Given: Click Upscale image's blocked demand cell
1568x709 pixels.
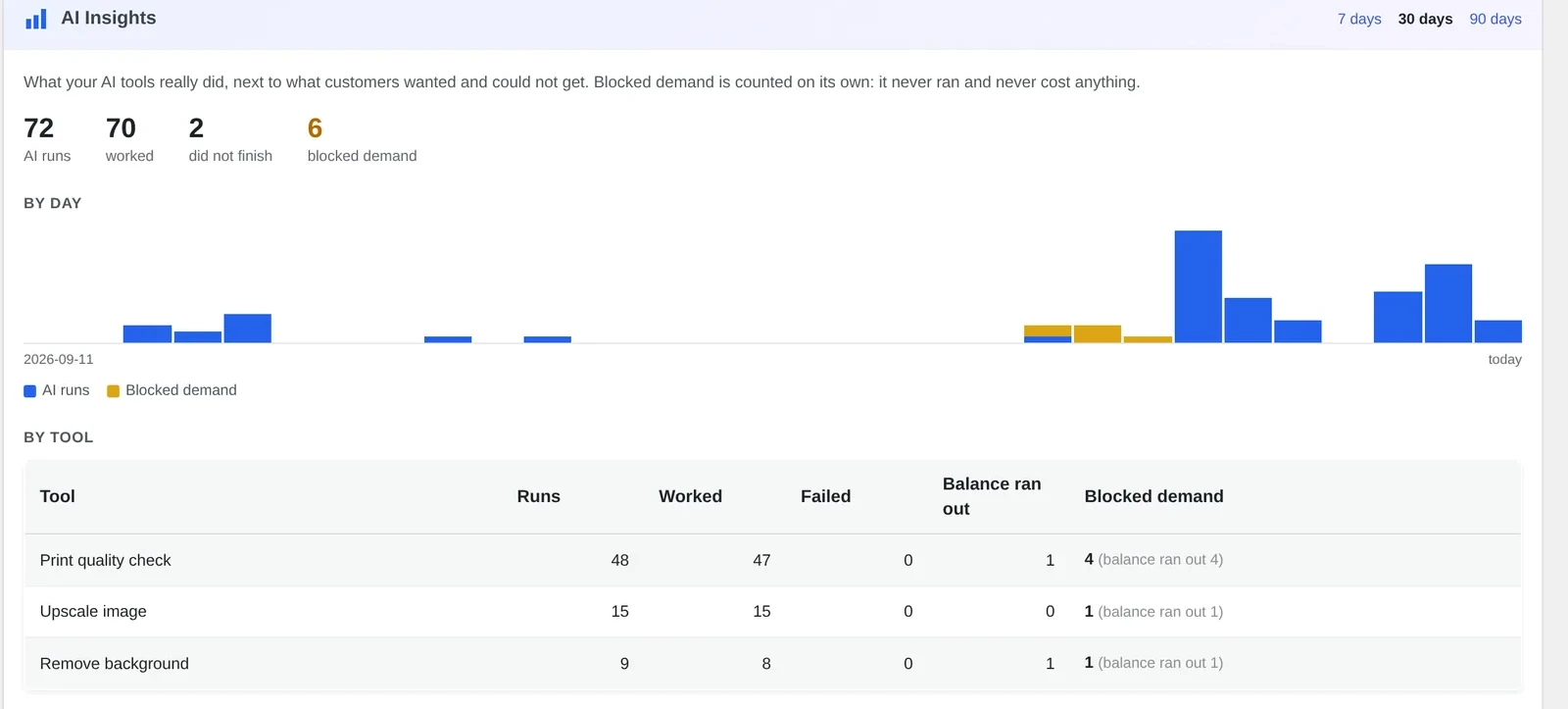Looking at the screenshot, I should click(1153, 611).
